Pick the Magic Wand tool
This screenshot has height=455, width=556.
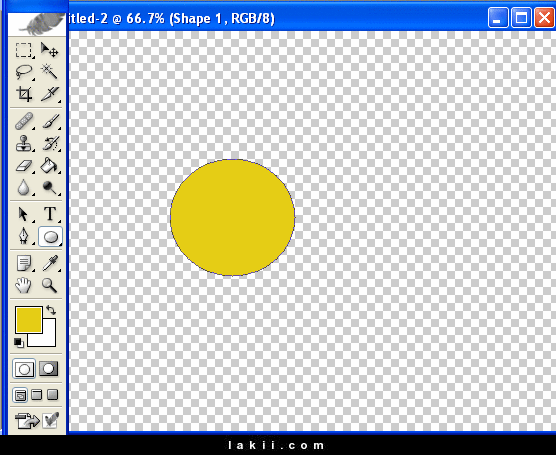[50, 72]
